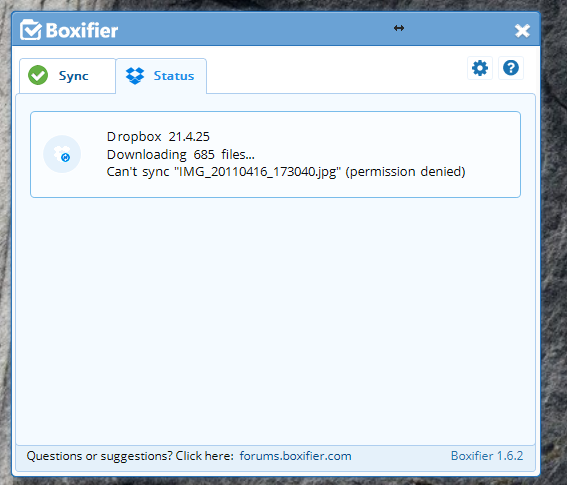Click the Downloading 685 files status text
This screenshot has width=567, height=485.
pos(180,154)
